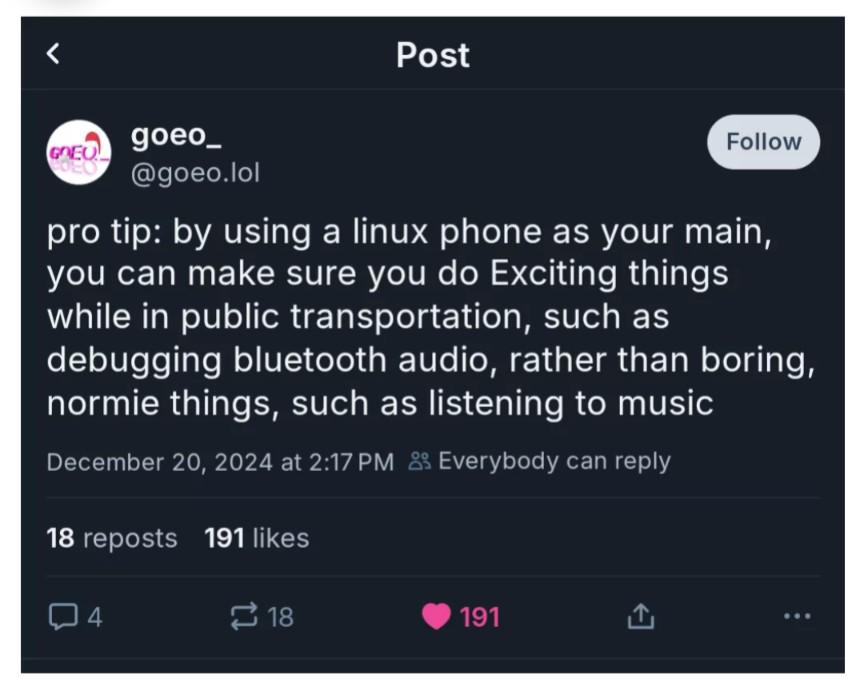This screenshot has height=689, width=864.
Task: Open the December 20, 2024 timestamp
Action: point(220,461)
